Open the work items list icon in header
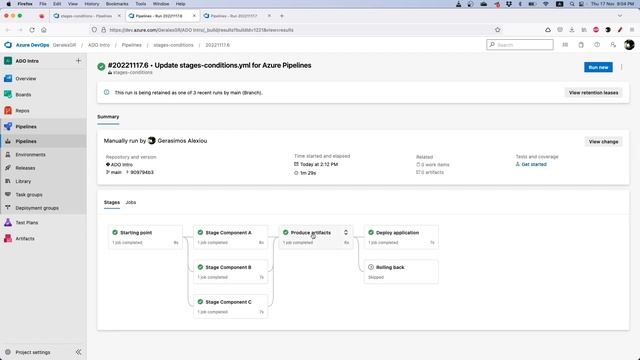Viewport: 640px width, 360px height. [565, 45]
